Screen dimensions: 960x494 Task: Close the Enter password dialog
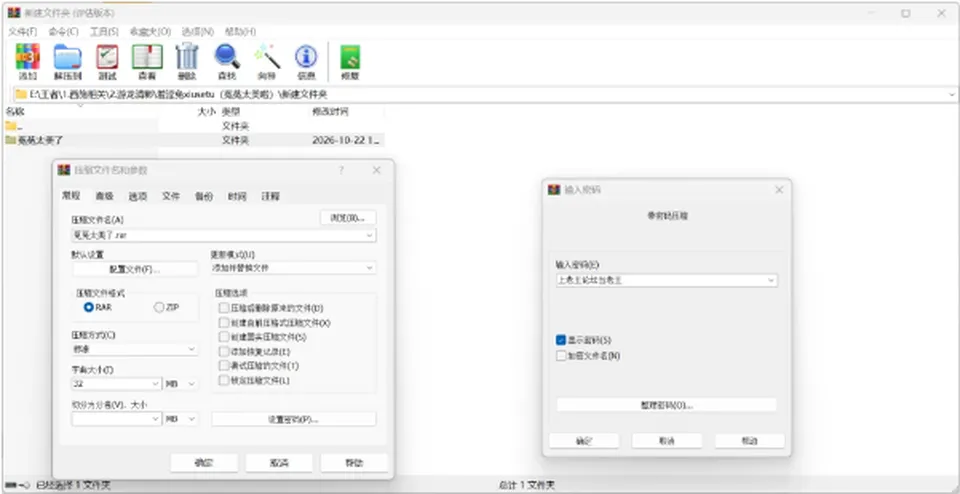[779, 190]
